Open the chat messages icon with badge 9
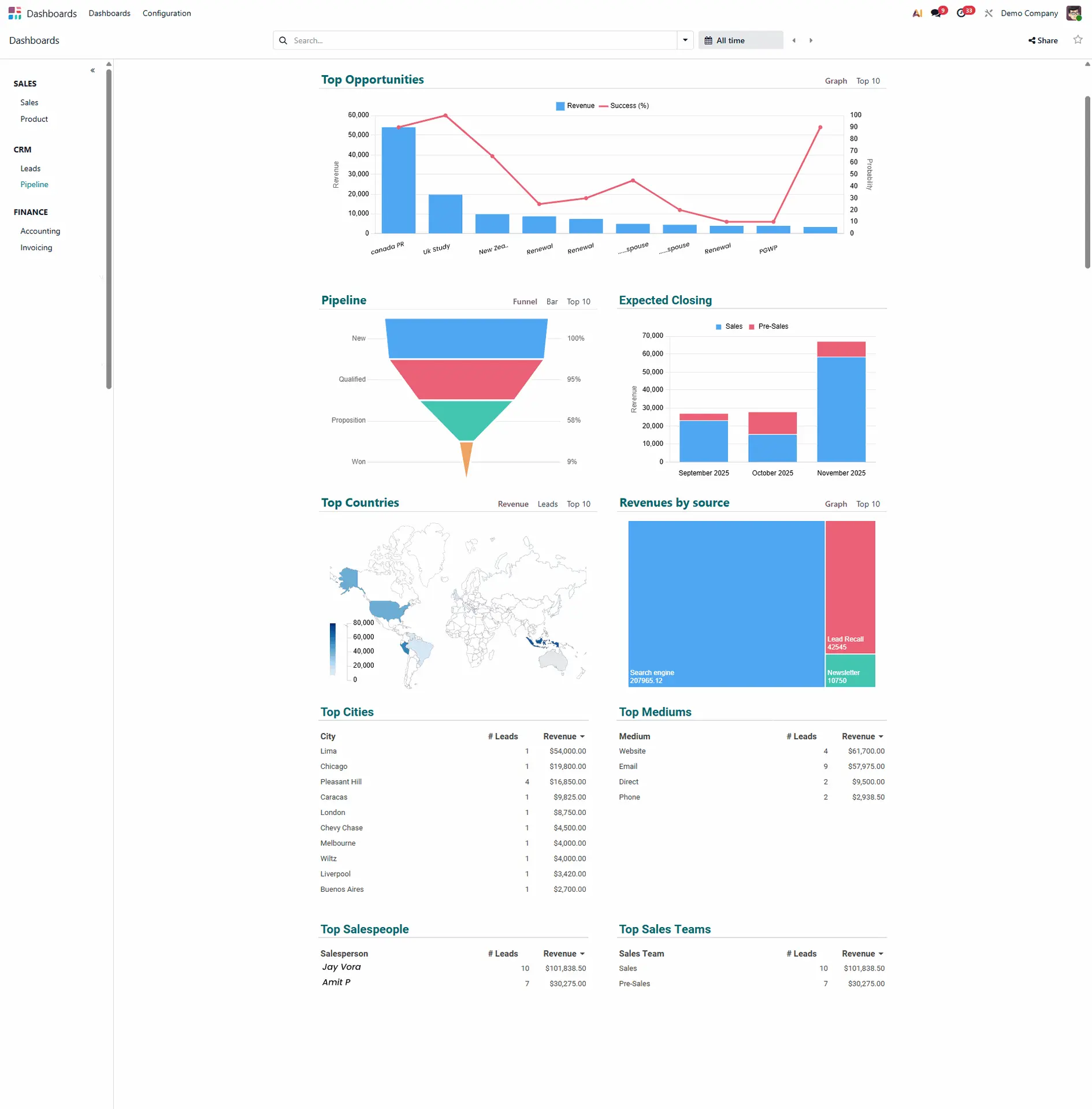Viewport: 1092px width, 1109px height. [x=935, y=13]
